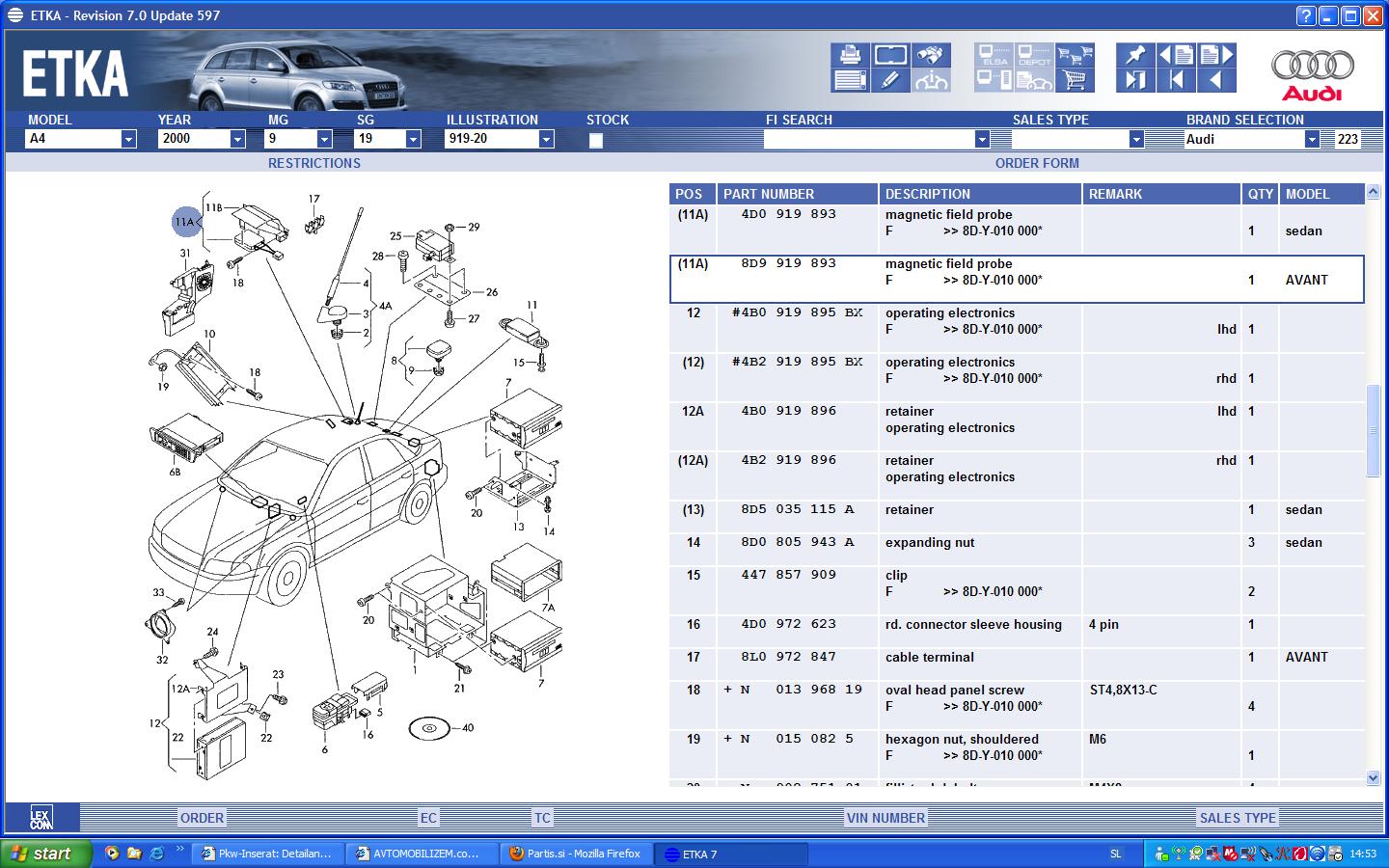Image resolution: width=1389 pixels, height=868 pixels.
Task: Switch to Partis.si Mozilla Firefox taskbar item
Action: 576,854
